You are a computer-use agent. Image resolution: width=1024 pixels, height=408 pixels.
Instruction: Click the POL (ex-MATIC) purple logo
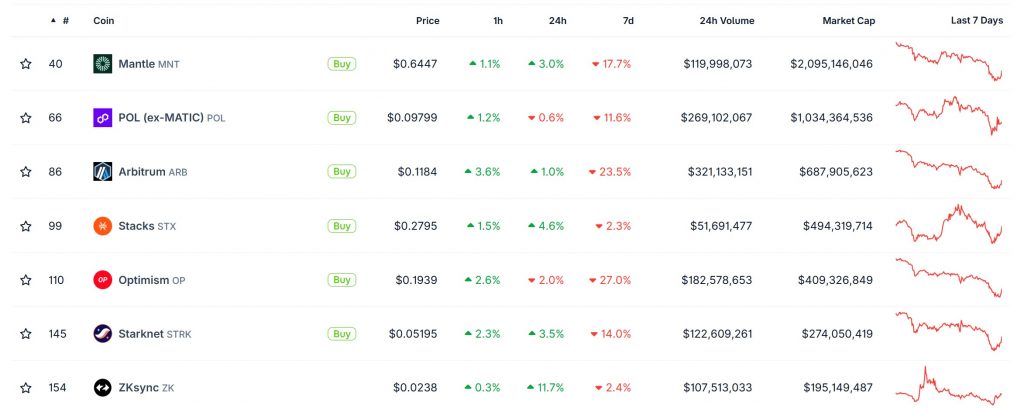[101, 118]
